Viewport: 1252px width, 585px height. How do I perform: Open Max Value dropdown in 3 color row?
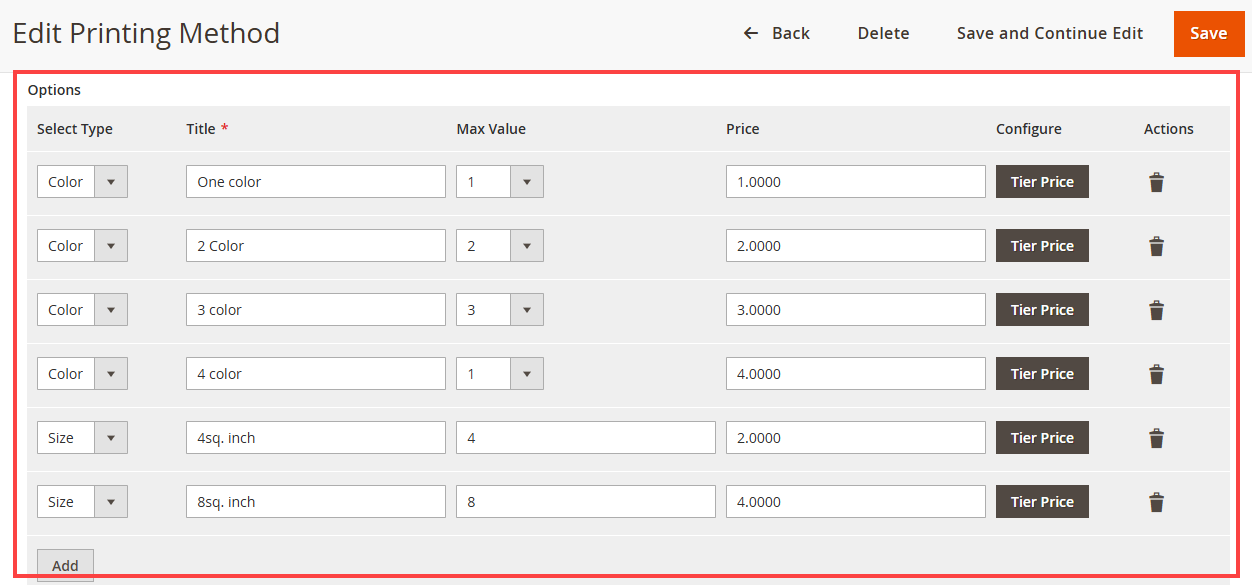500,310
